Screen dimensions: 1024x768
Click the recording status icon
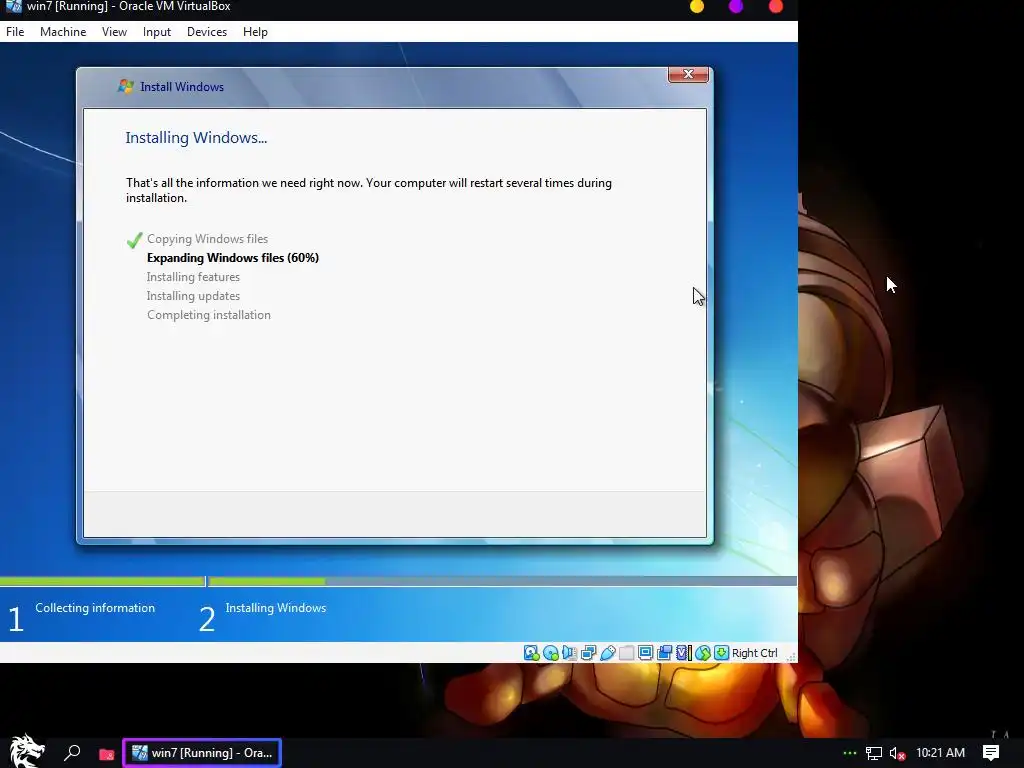click(x=664, y=652)
